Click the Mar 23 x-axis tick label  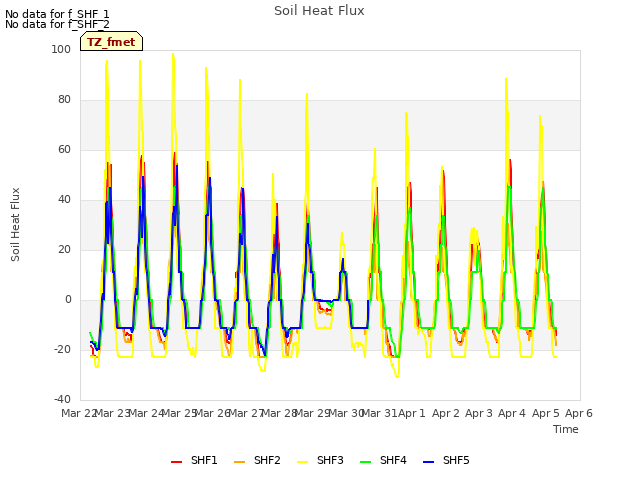[x=112, y=413]
